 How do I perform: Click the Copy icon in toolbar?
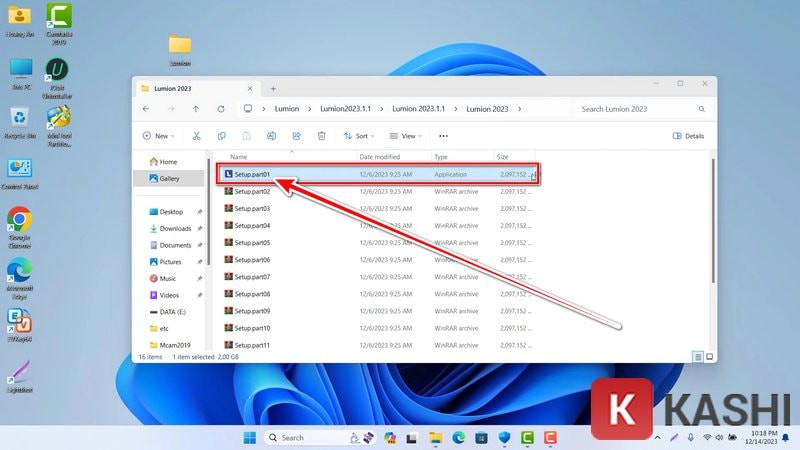[221, 136]
